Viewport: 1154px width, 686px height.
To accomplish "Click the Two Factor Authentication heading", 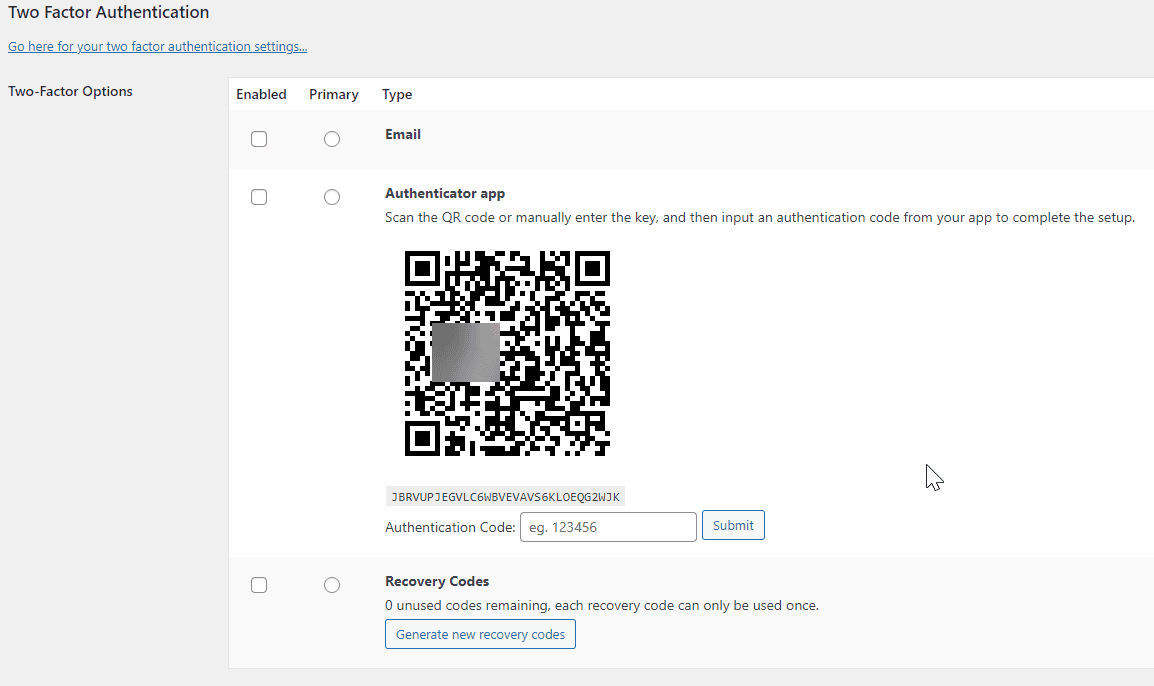I will coord(108,12).
